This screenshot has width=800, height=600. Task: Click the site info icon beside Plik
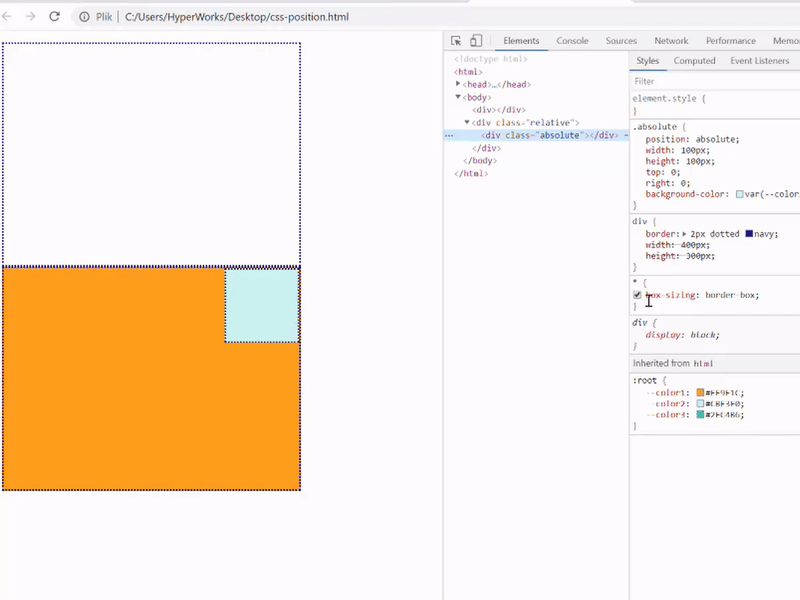[x=84, y=17]
